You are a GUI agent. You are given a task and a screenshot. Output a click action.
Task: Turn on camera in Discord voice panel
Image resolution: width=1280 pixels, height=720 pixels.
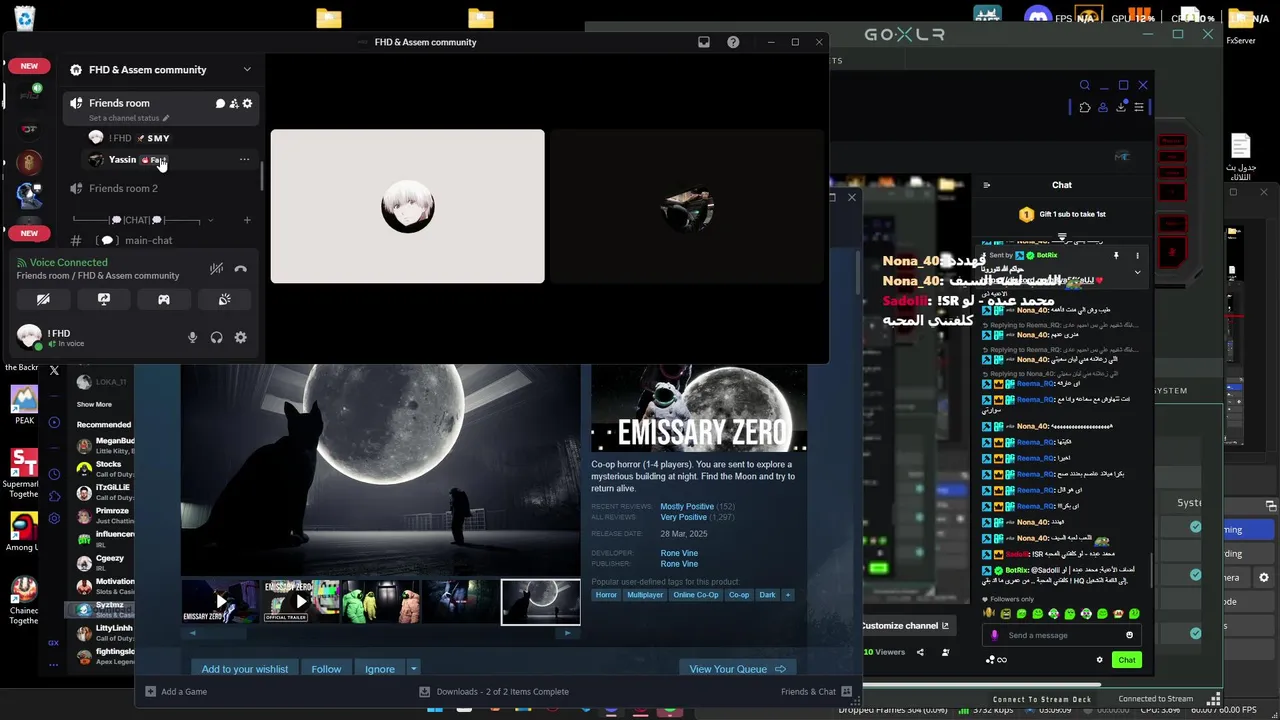pos(43,299)
